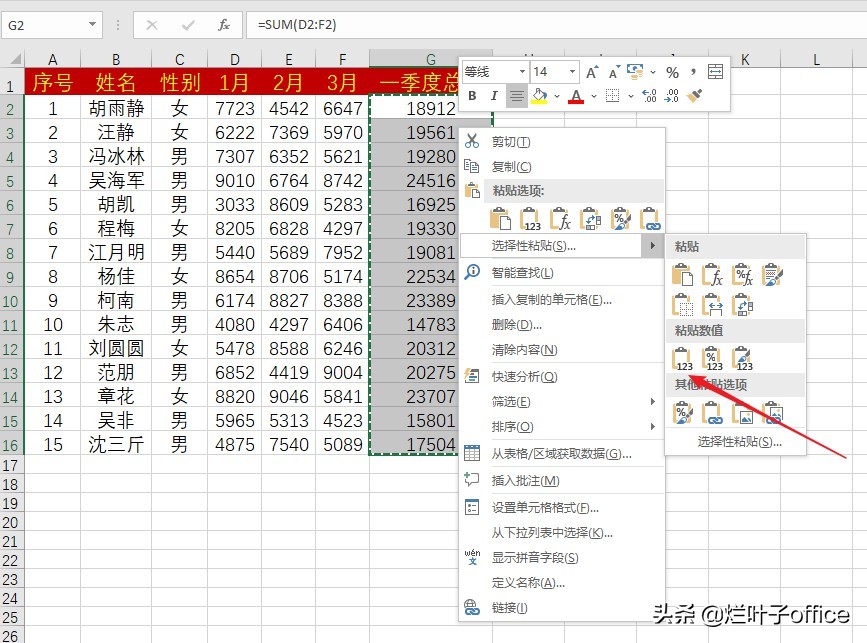Image resolution: width=867 pixels, height=643 pixels.
Task: Click Keep Source Formatting paste icon
Action: click(x=772, y=274)
